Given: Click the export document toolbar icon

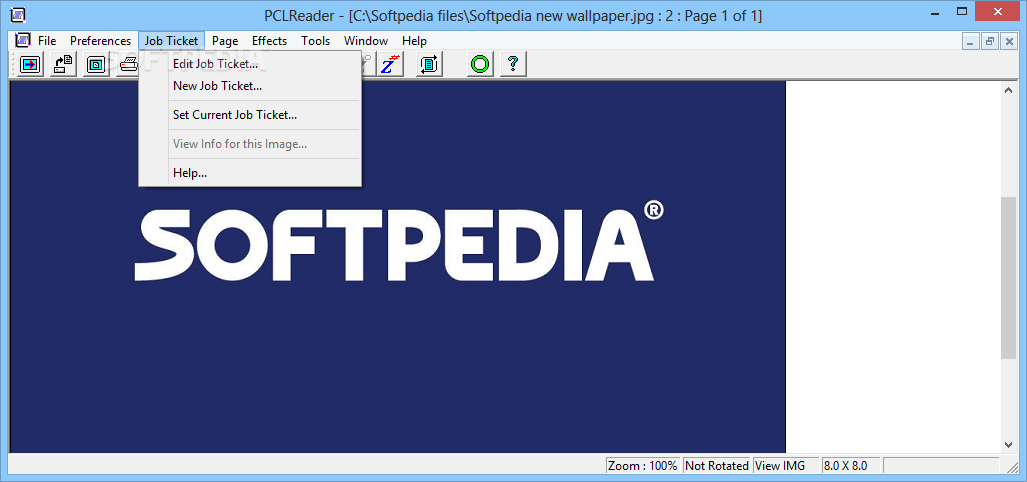Looking at the screenshot, I should 64,64.
